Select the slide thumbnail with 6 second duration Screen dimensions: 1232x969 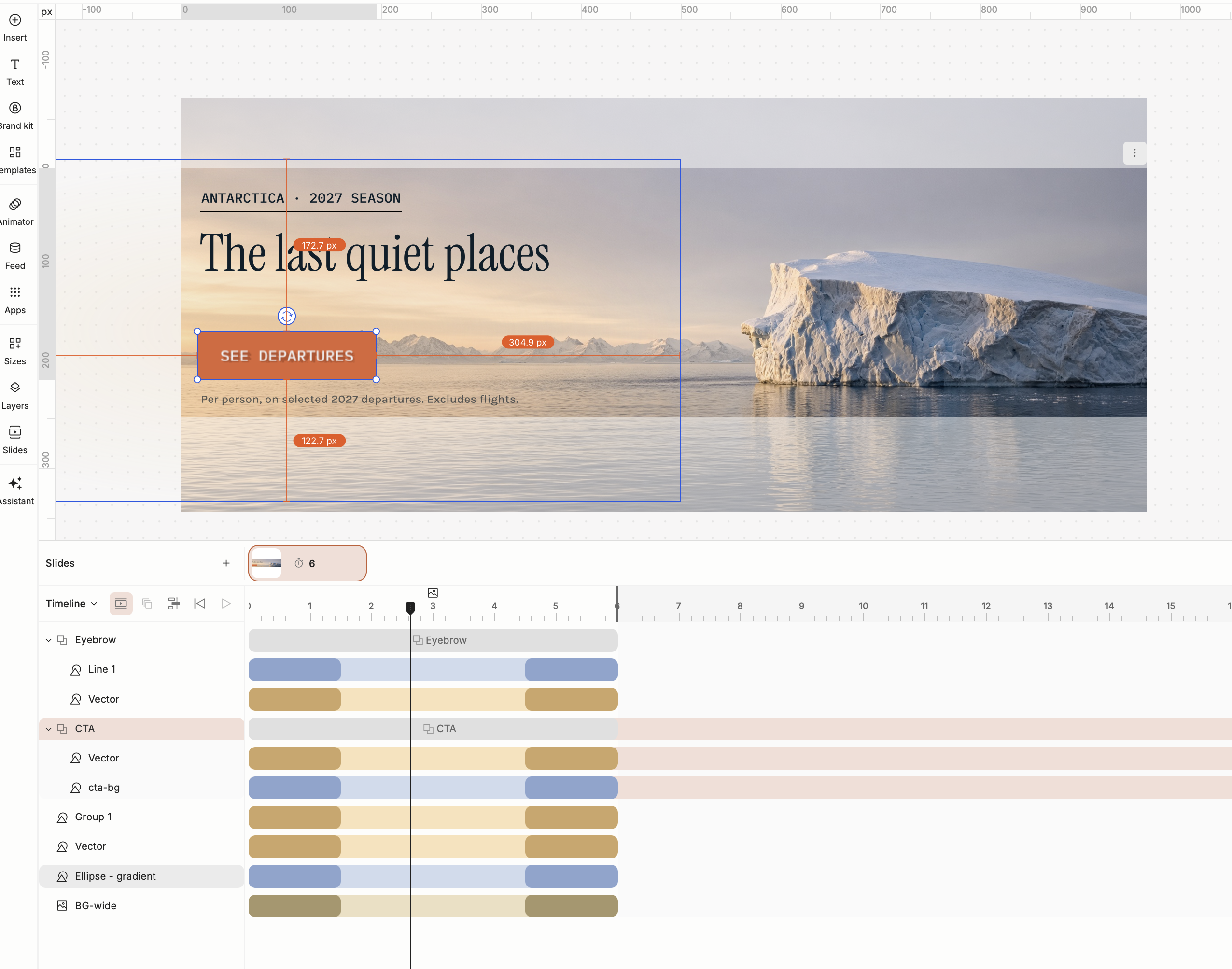[307, 563]
